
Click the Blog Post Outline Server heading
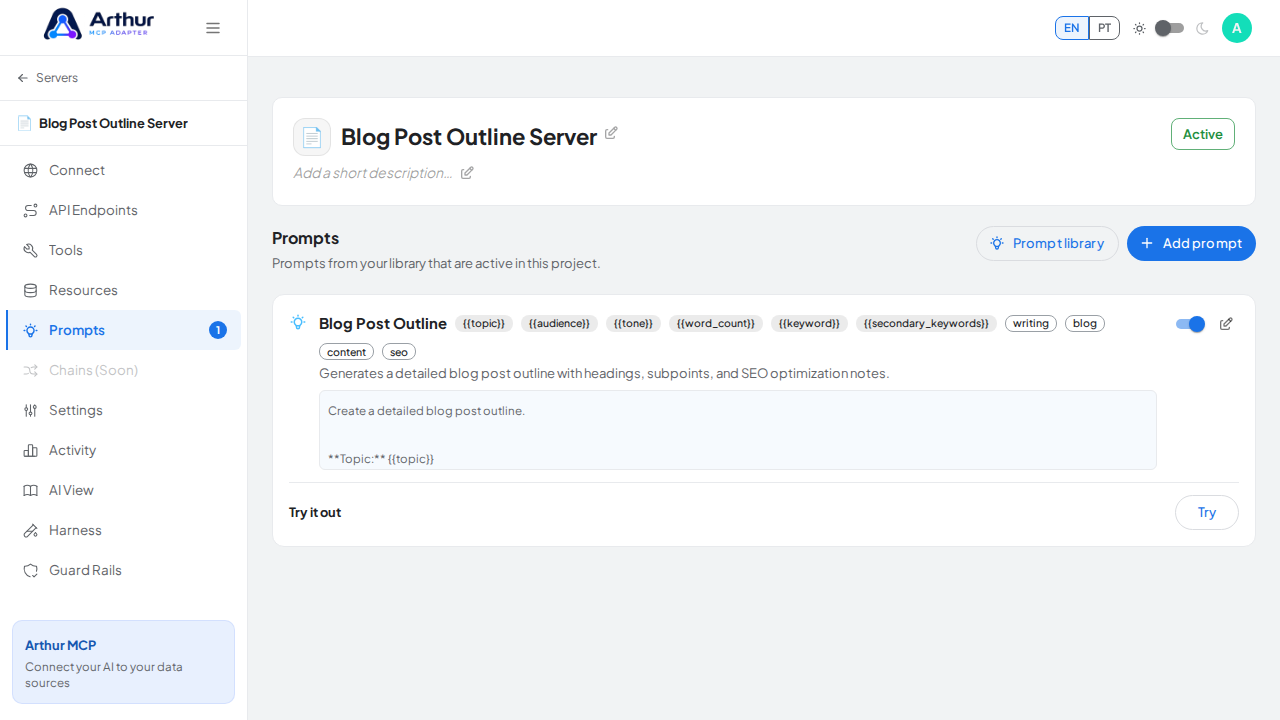[469, 137]
